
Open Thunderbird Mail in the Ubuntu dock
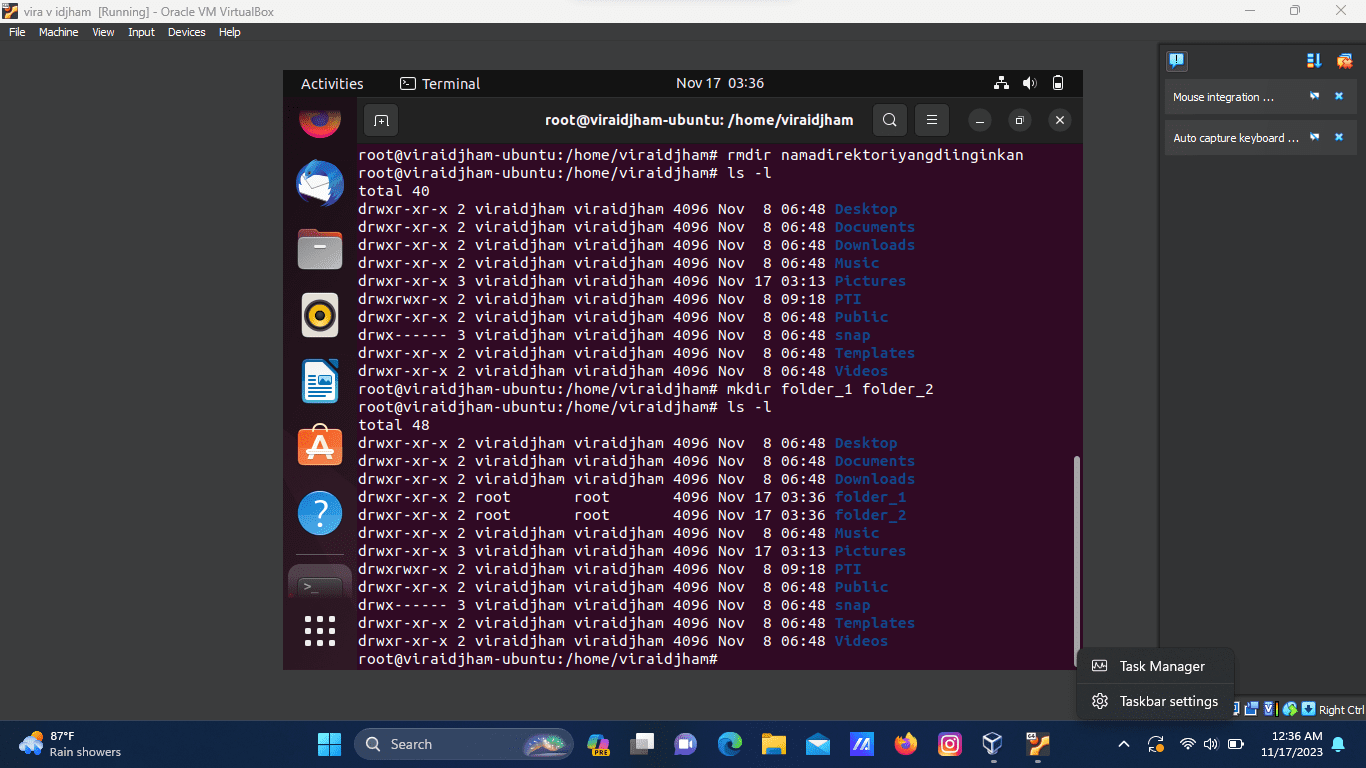tap(319, 184)
